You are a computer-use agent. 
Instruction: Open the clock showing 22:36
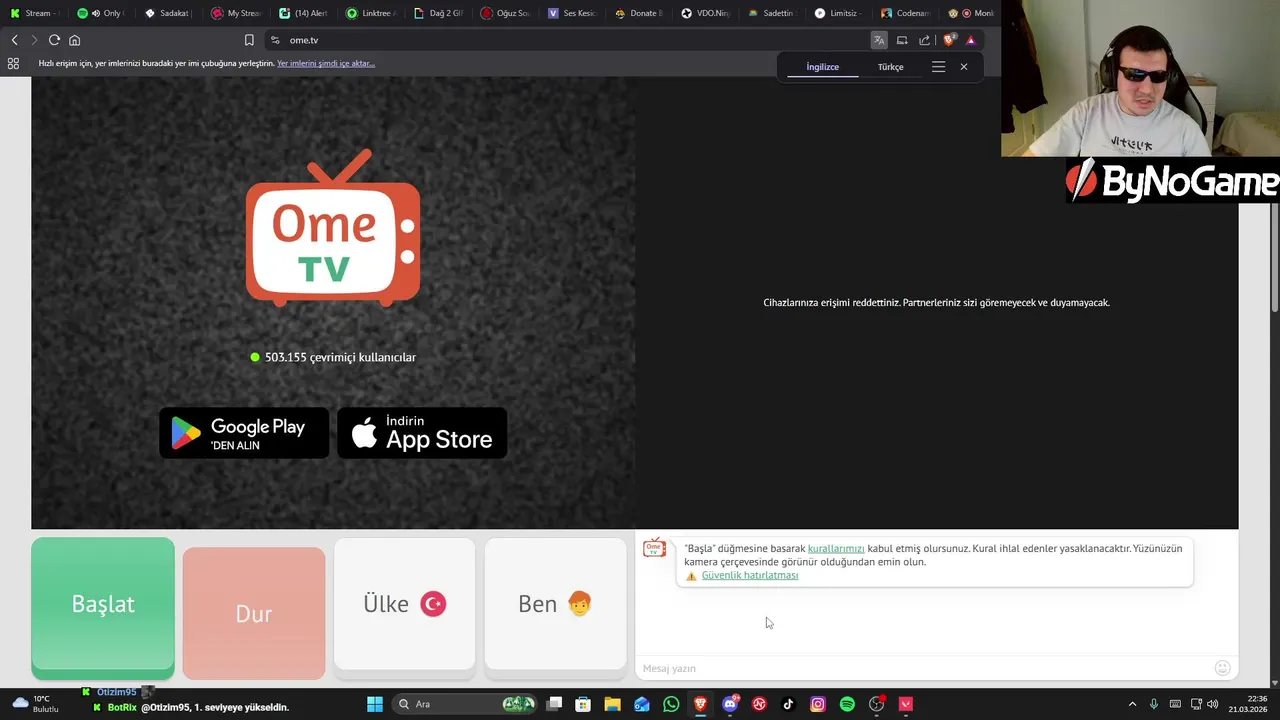click(1249, 704)
